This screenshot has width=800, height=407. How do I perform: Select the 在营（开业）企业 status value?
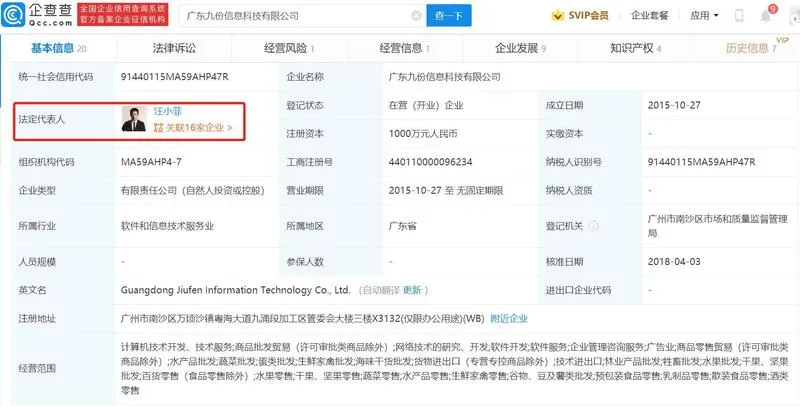426,106
